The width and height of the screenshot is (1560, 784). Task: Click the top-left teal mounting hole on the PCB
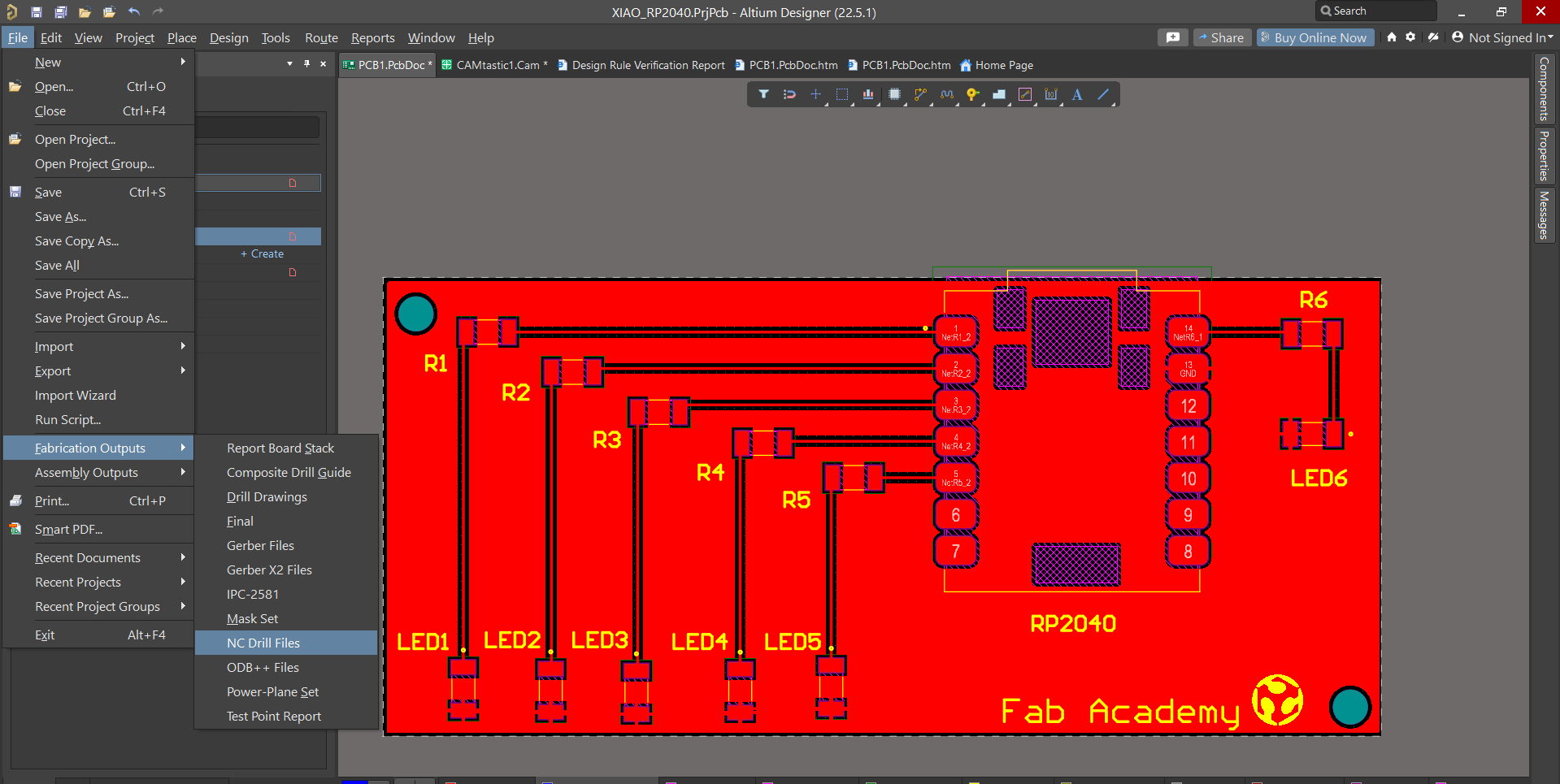click(x=415, y=314)
